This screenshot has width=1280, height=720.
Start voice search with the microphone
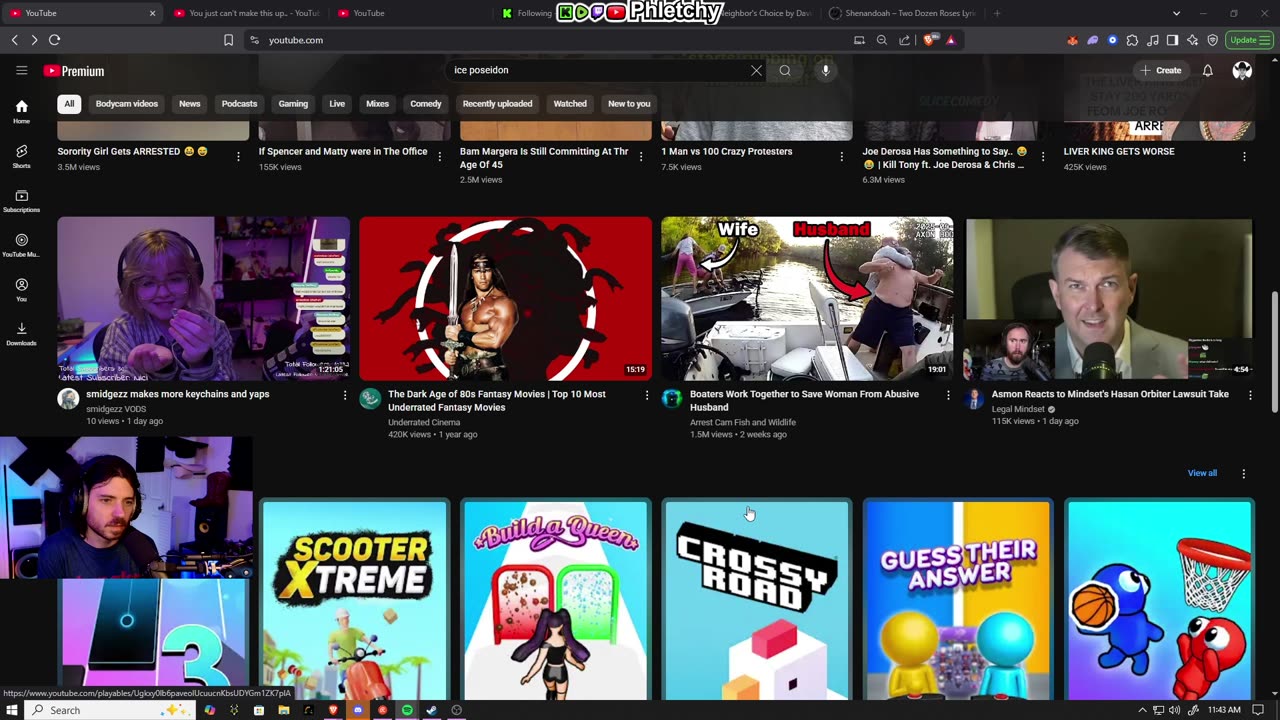825,70
